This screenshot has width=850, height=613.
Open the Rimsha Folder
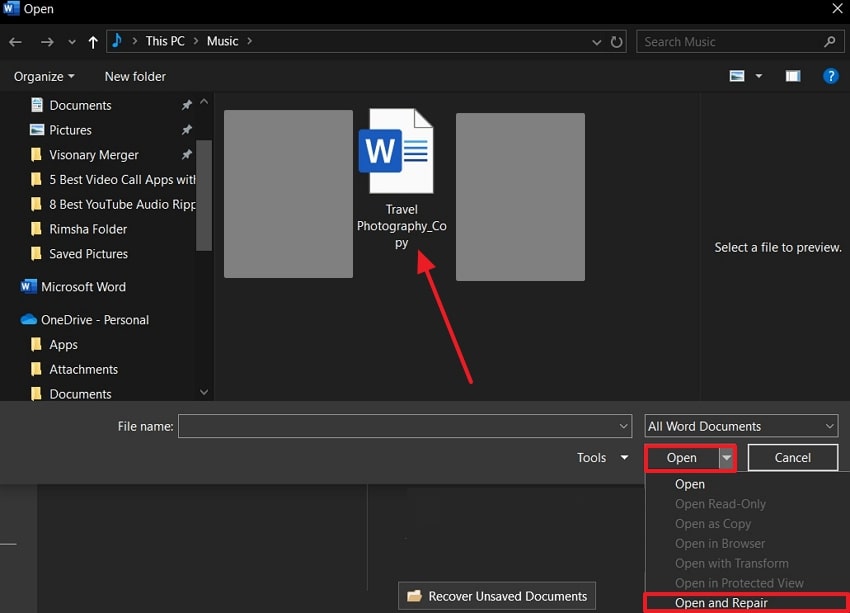[88, 229]
